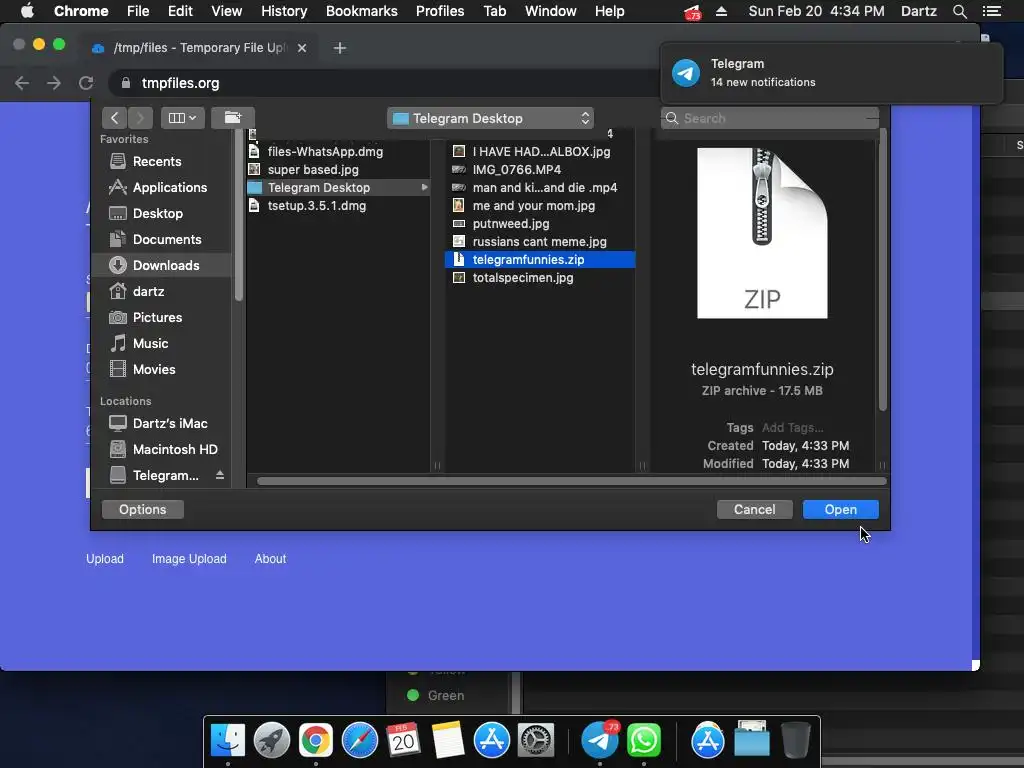Image resolution: width=1024 pixels, height=768 pixels.
Task: Open Macintosh HD location
Action: pos(175,449)
